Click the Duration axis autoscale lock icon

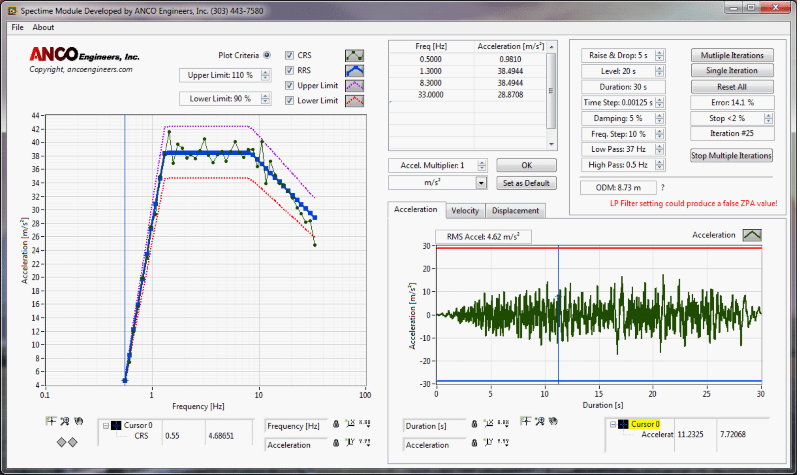pyautogui.click(x=474, y=425)
